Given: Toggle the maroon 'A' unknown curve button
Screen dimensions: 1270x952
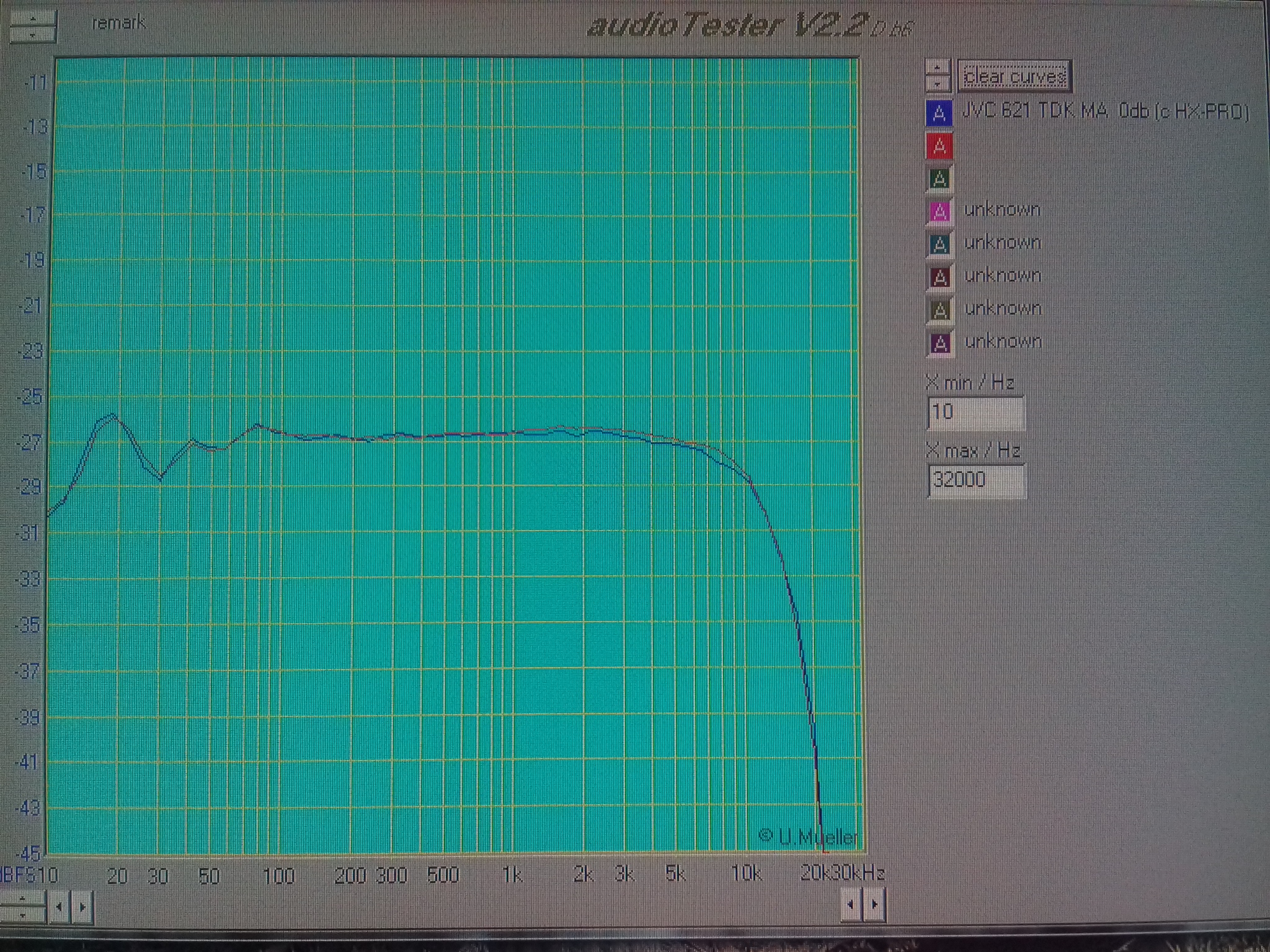Looking at the screenshot, I should tap(939, 278).
